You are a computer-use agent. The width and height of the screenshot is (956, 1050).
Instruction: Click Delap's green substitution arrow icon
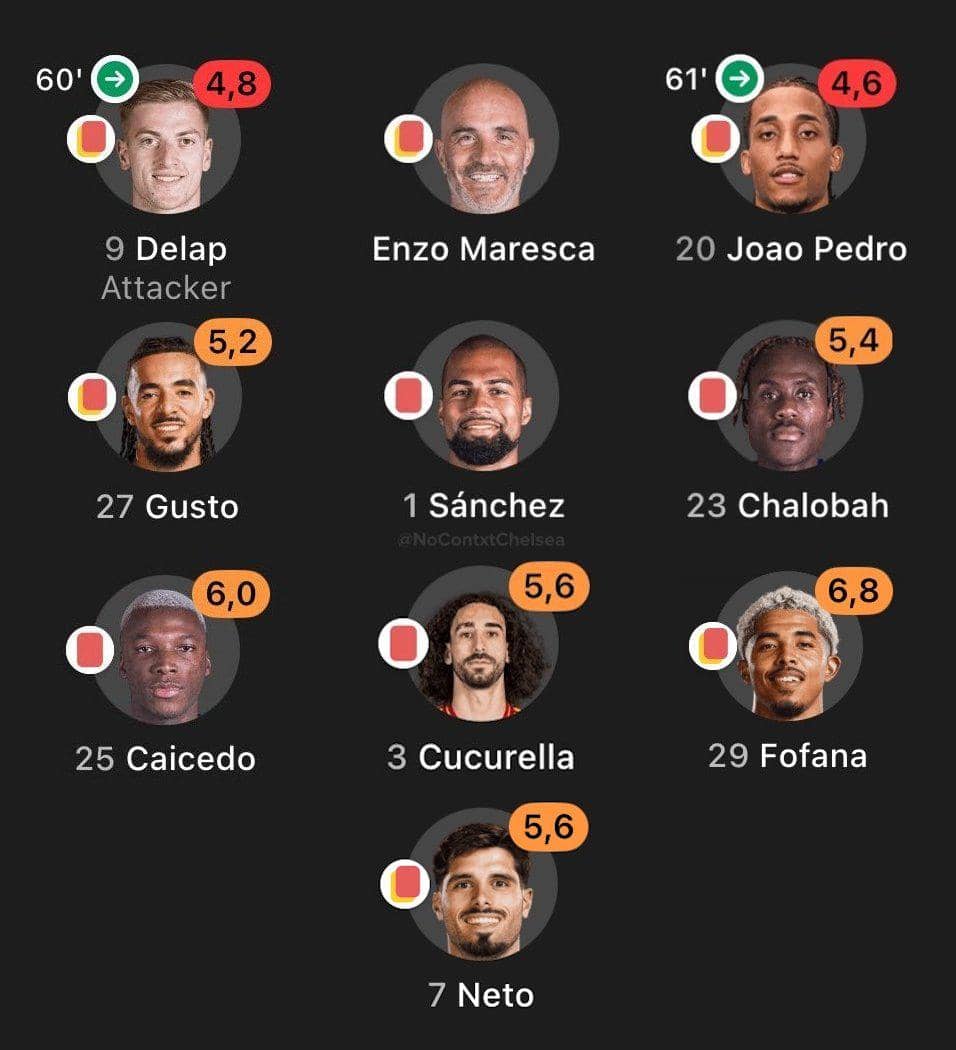[x=115, y=81]
